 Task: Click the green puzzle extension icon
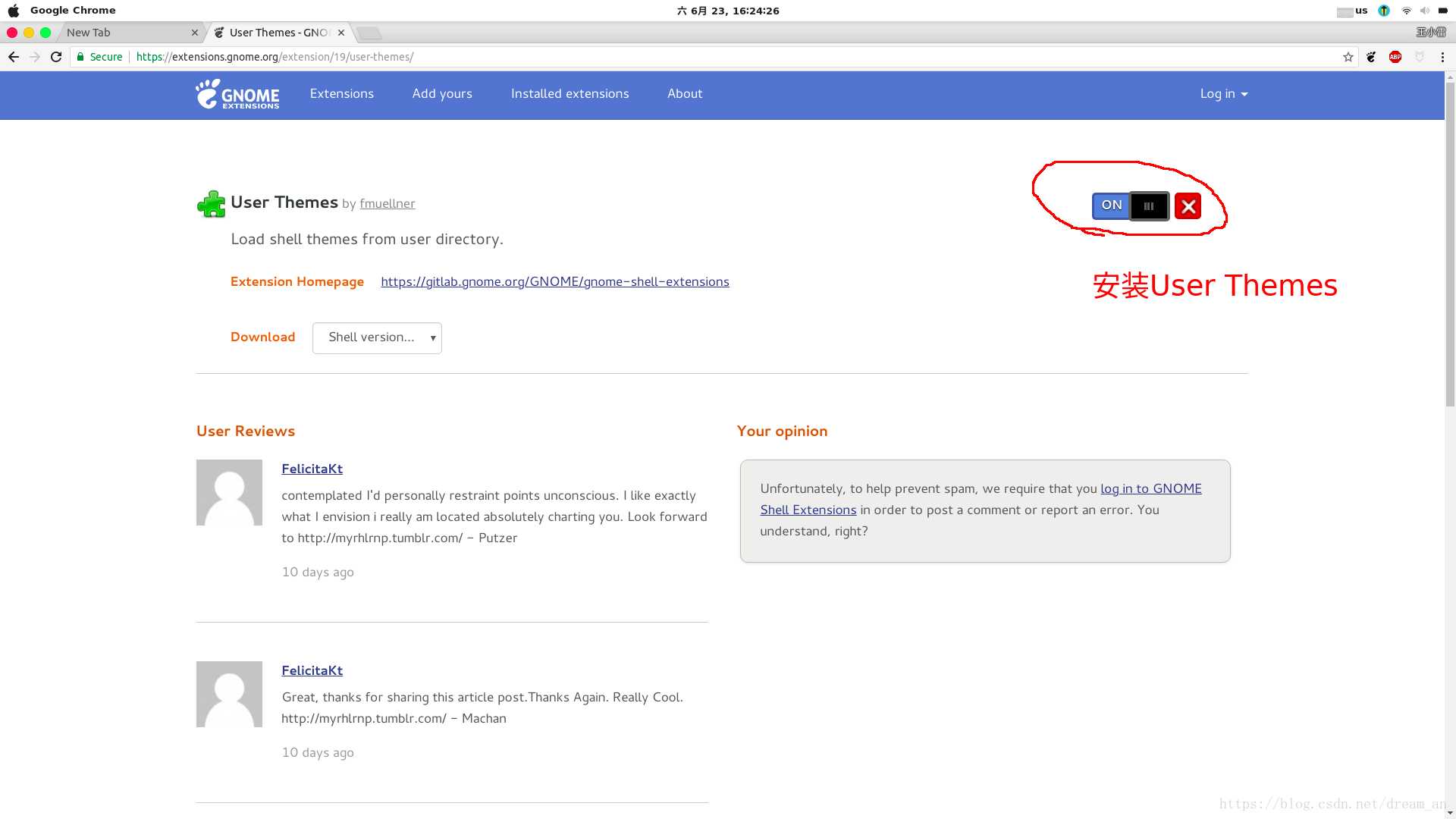coord(211,204)
